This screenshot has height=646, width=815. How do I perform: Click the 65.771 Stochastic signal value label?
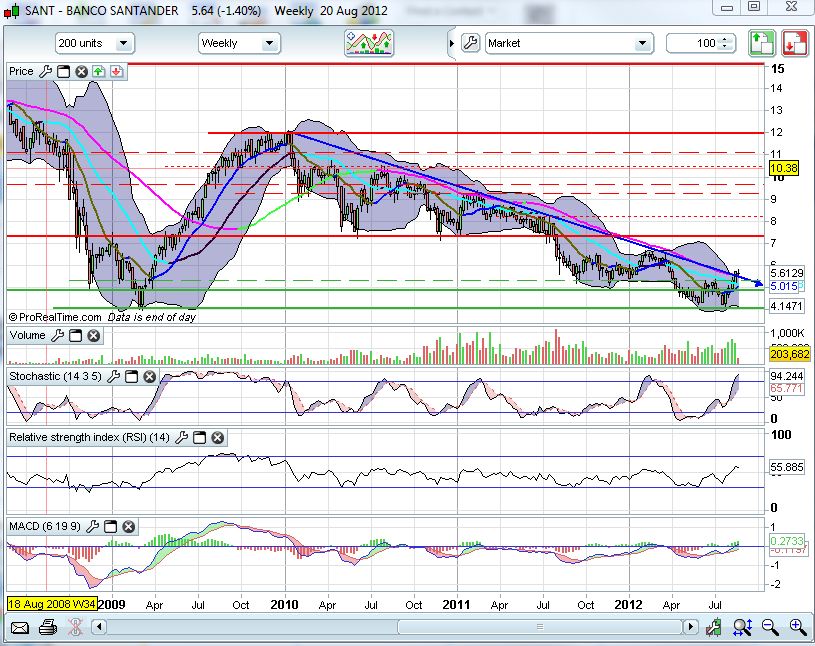pos(786,388)
